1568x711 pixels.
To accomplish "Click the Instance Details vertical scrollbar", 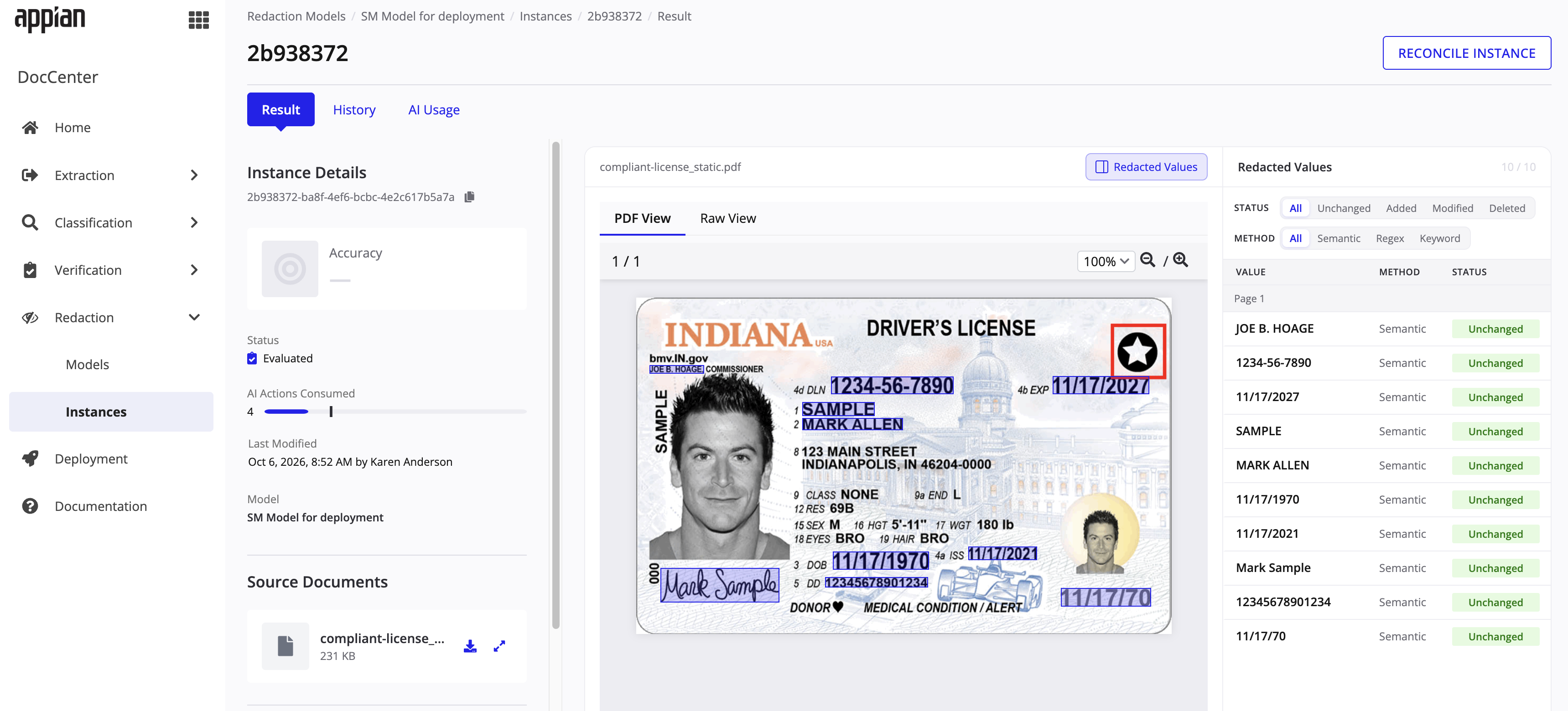I will [555, 384].
